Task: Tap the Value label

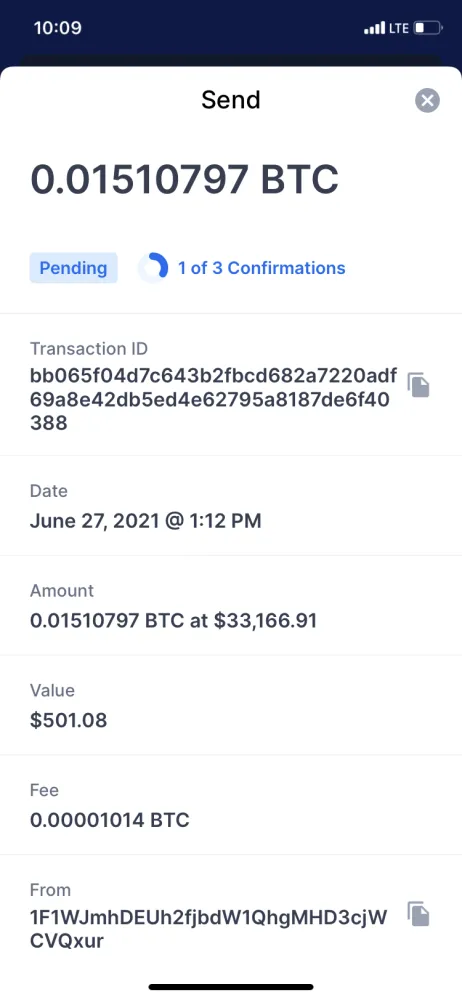Action: pos(52,691)
